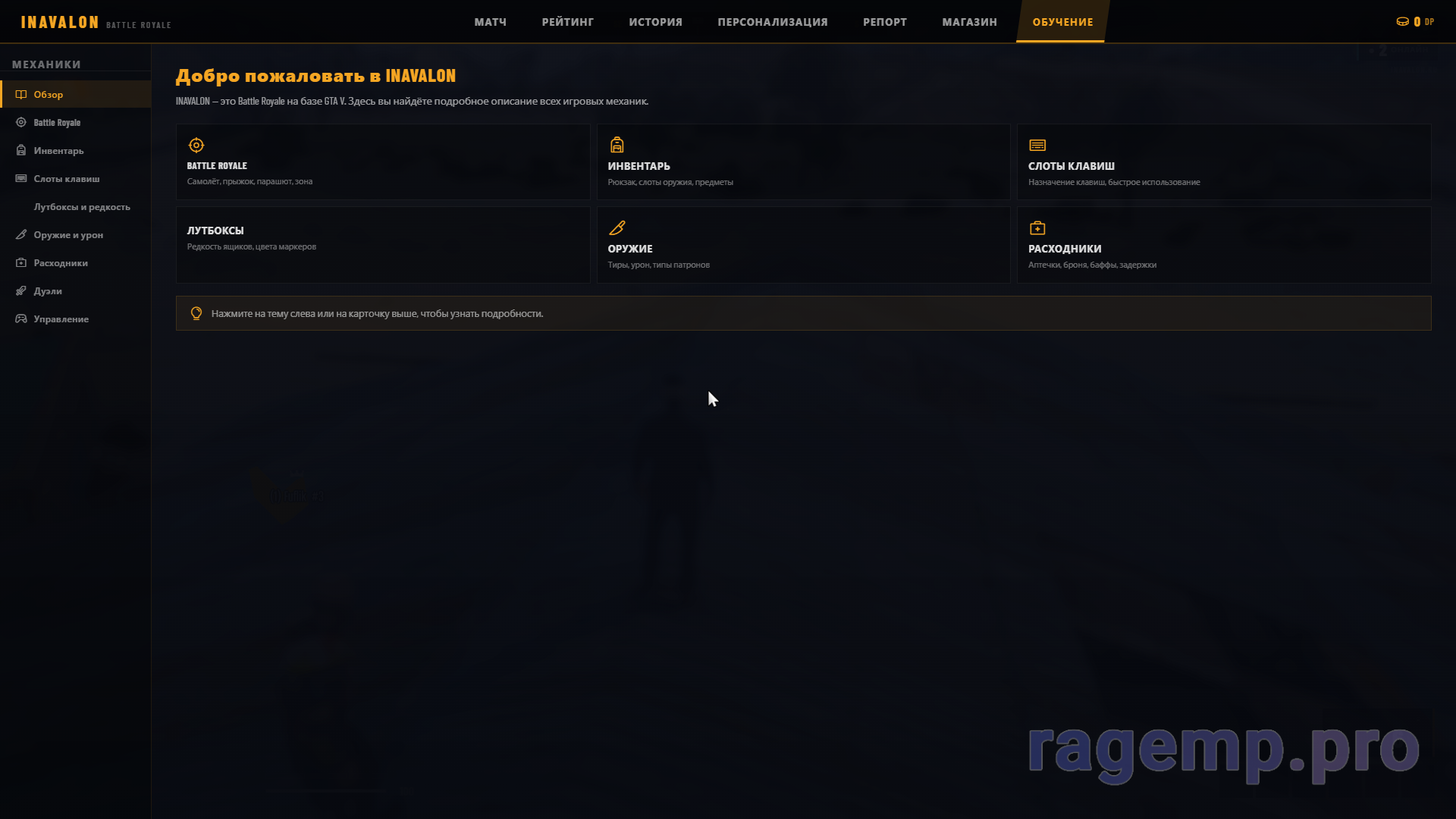Click the Battle Royale crosshair icon in sidebar
The image size is (1456, 819).
[x=21, y=122]
